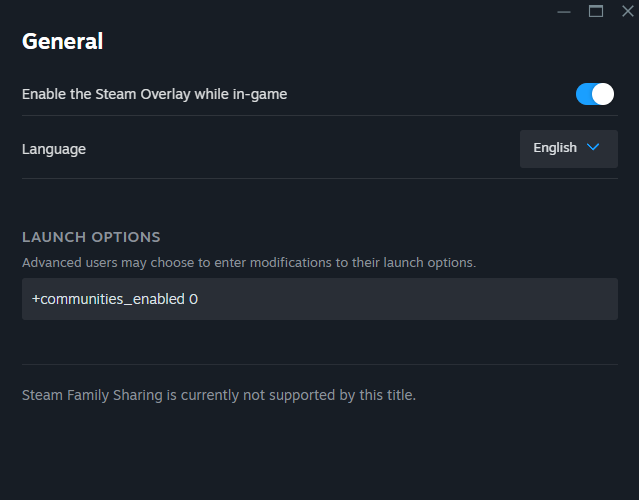
Task: Minimize the Steam properties window
Action: [x=564, y=12]
